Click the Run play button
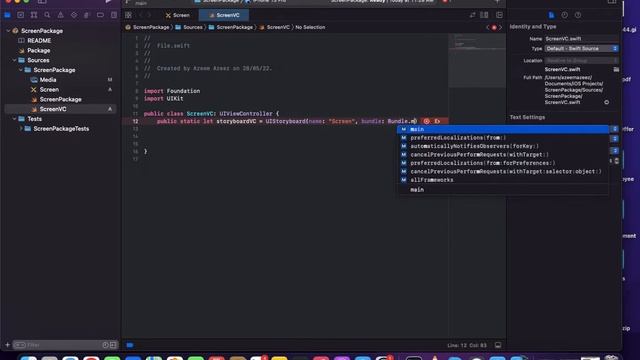Screen dimensions: 640x360 [x=108, y=2]
